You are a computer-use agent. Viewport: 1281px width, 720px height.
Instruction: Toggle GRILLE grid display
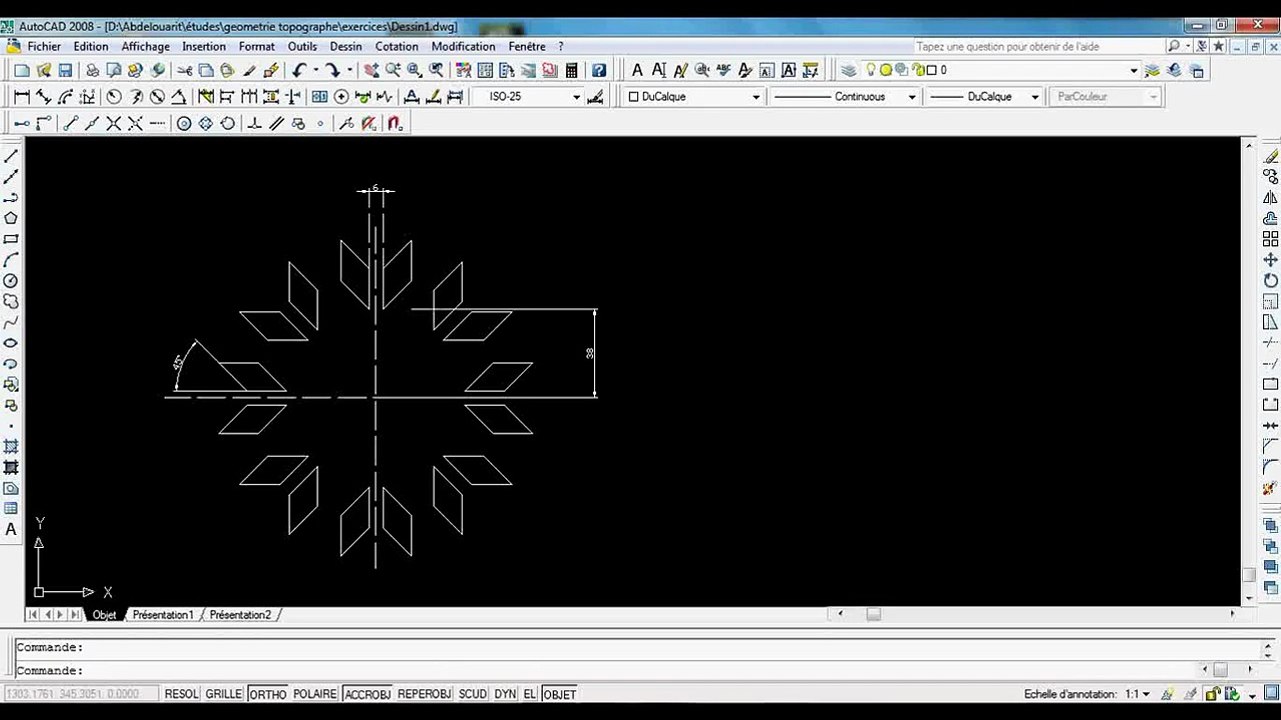(x=224, y=694)
